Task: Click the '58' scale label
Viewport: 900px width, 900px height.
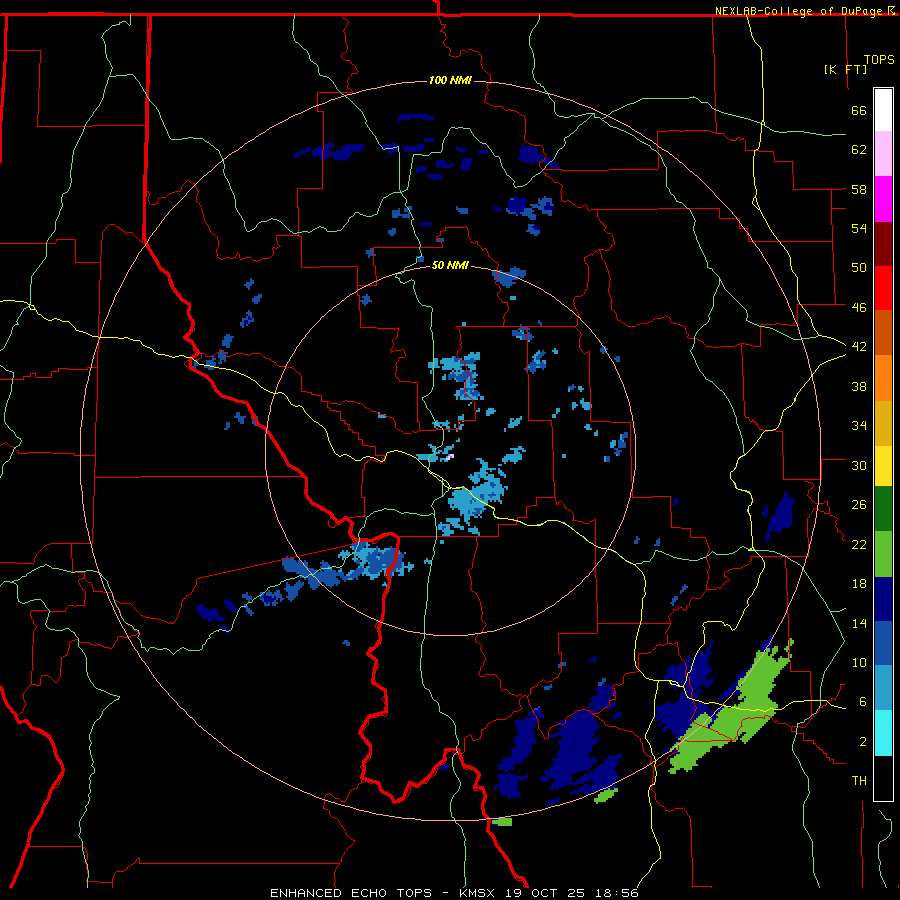Action: (x=859, y=189)
